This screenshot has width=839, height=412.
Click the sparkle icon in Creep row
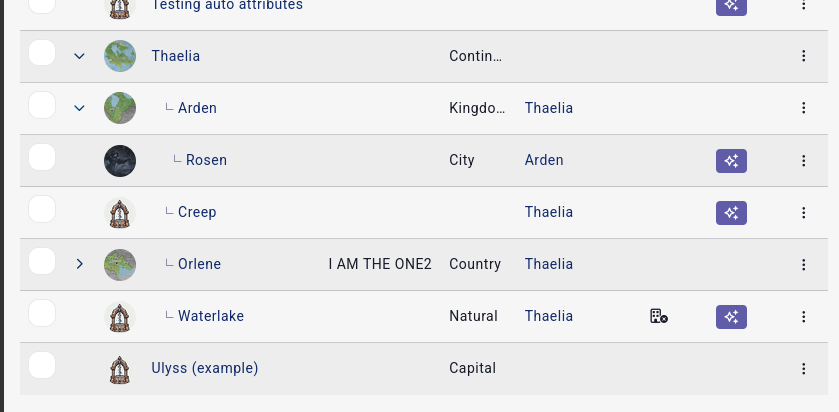tap(731, 212)
